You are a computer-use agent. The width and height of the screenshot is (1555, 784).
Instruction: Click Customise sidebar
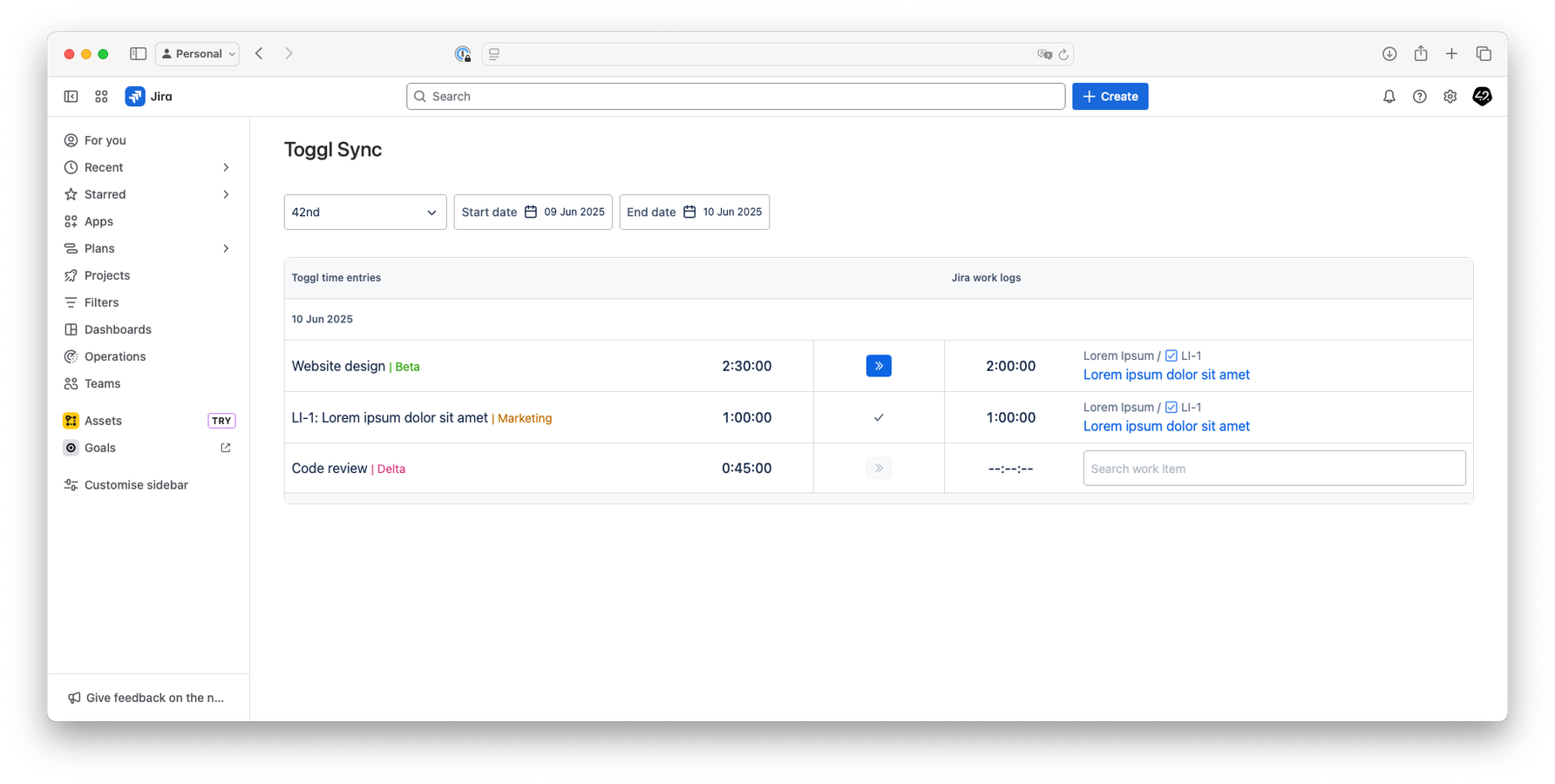[x=148, y=485]
